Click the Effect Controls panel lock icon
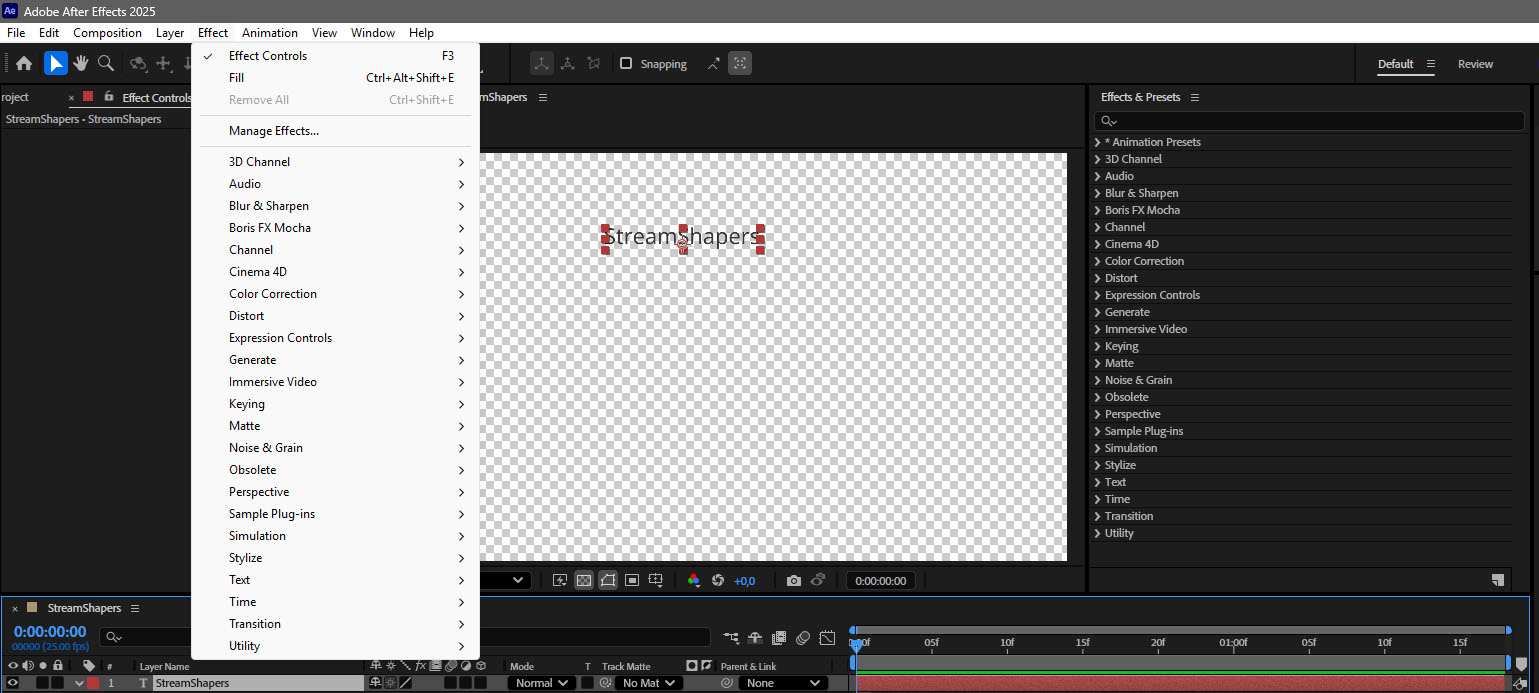The width and height of the screenshot is (1539, 693). tap(109, 97)
